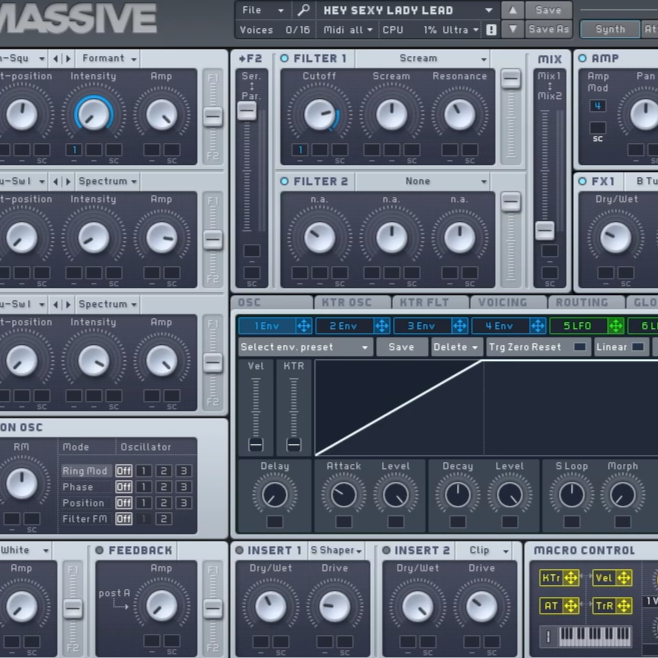Viewport: 658px width, 658px height.
Task: Click the 5 LFO green drag handle
Action: [x=615, y=326]
